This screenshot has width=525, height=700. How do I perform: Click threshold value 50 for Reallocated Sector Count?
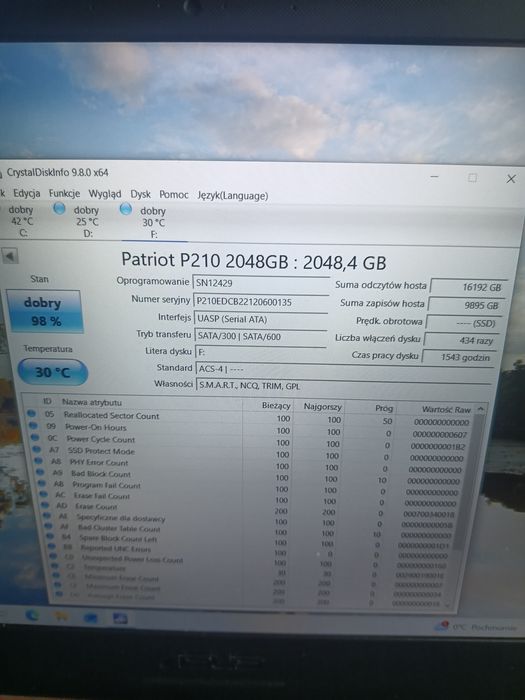pos(388,421)
